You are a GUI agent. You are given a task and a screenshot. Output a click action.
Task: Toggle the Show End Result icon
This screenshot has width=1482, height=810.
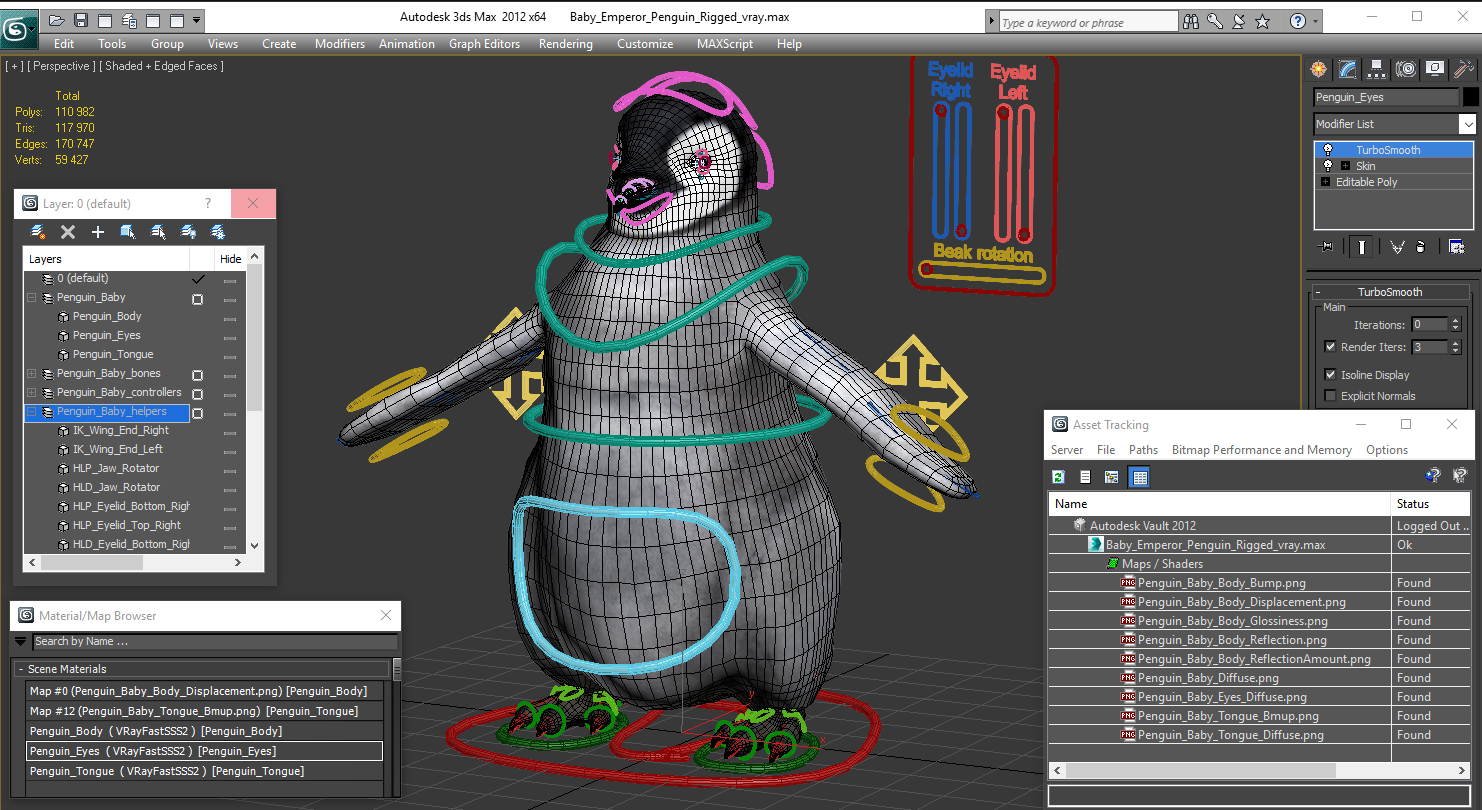[x=1361, y=246]
